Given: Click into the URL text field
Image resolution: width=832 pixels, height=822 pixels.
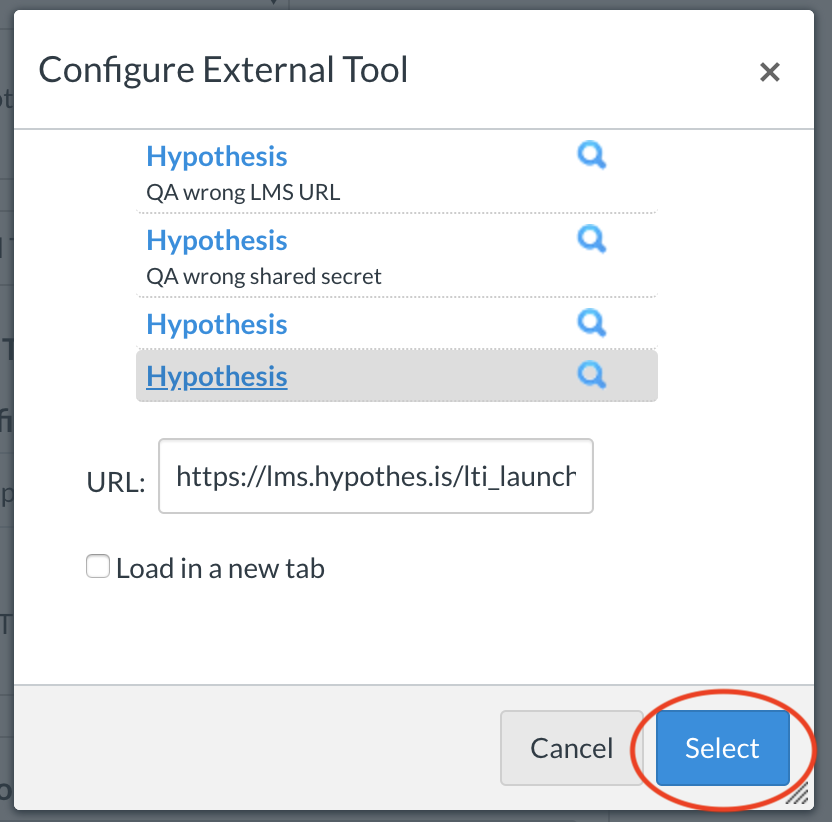Looking at the screenshot, I should point(376,476).
